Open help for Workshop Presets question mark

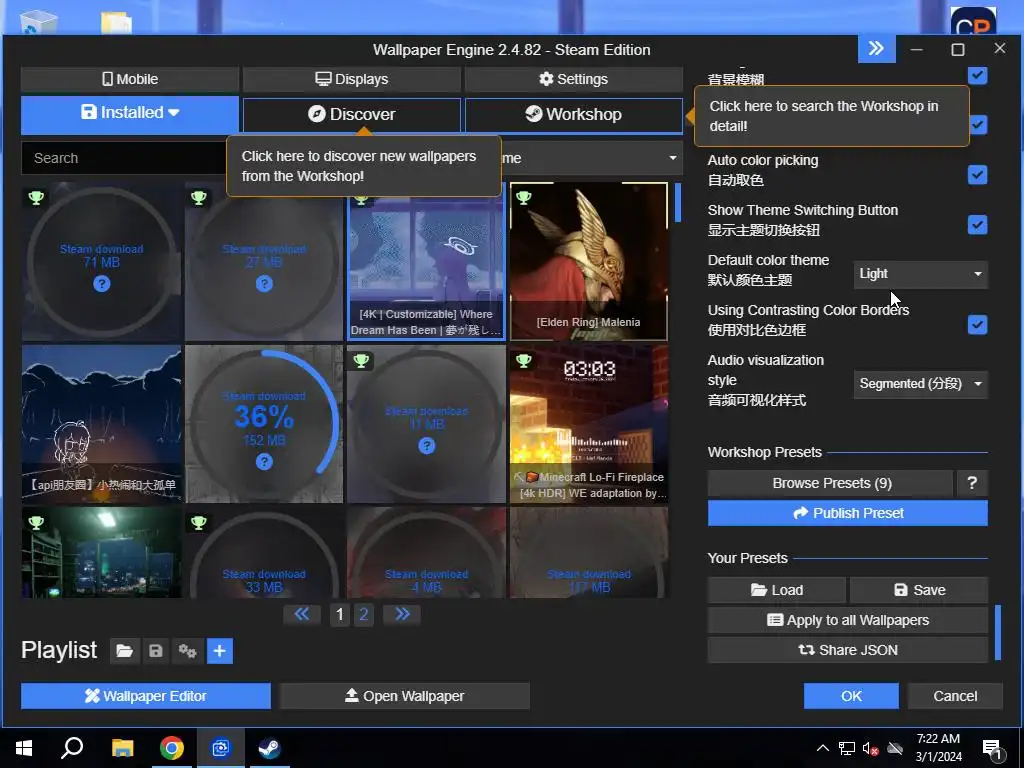click(972, 483)
